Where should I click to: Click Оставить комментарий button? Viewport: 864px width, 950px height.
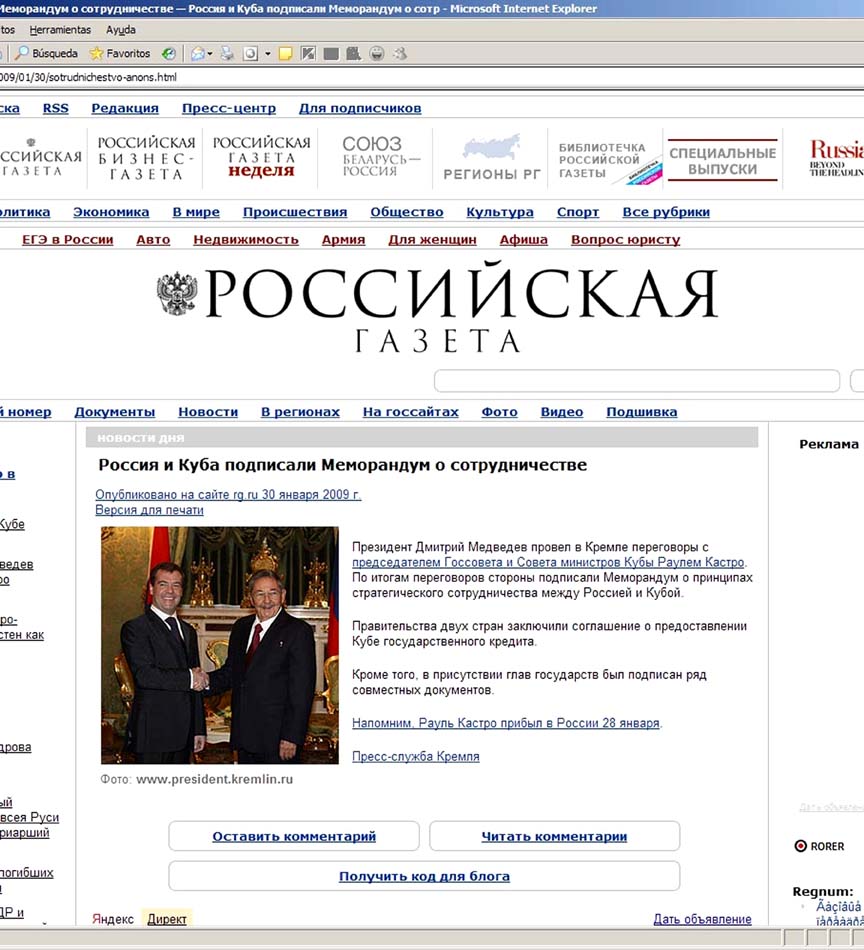294,836
